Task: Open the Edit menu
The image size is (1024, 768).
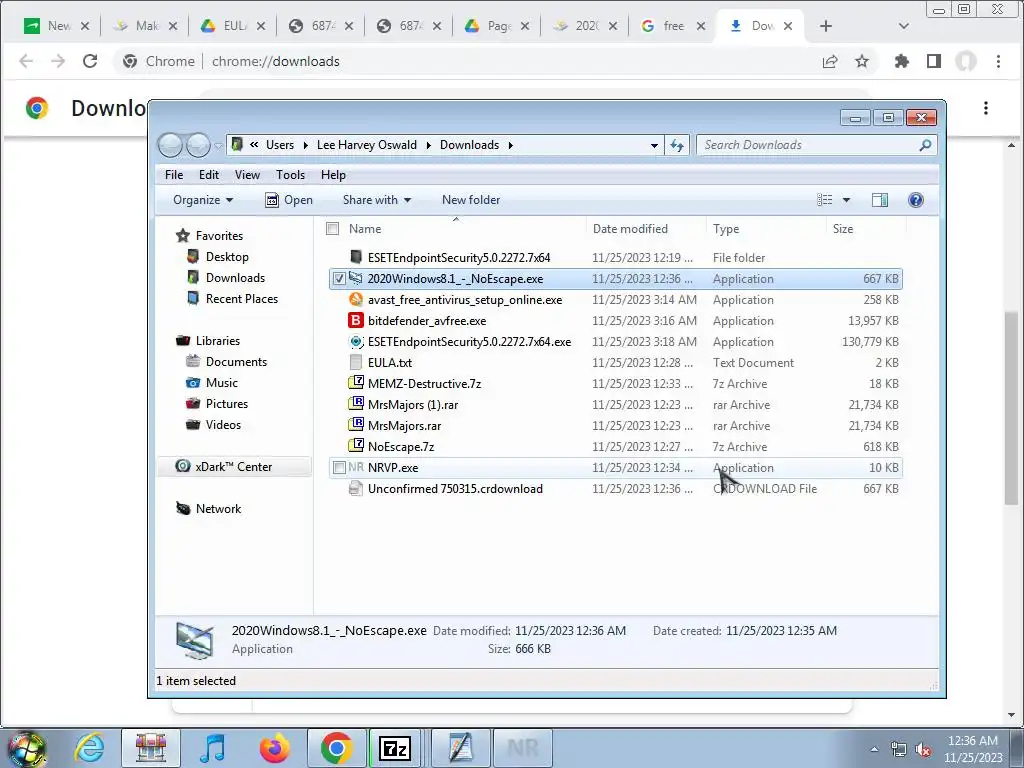Action: coord(209,175)
